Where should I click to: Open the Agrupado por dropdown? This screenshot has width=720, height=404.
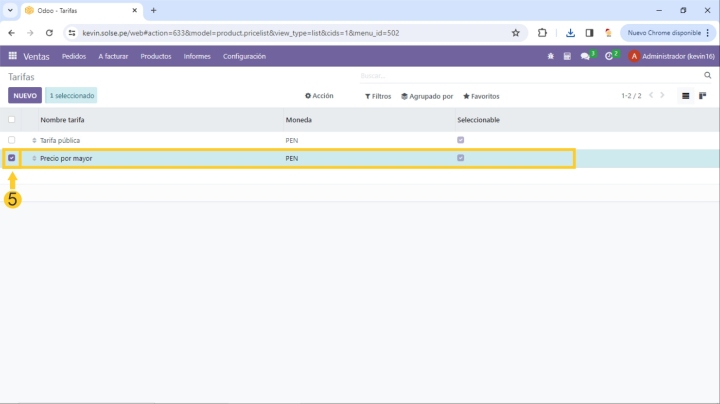[x=427, y=96]
